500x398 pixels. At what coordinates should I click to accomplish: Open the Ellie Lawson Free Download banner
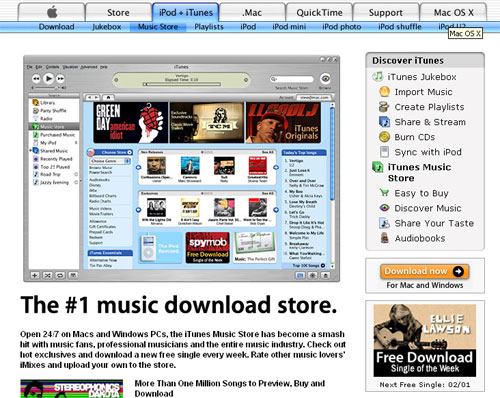pos(425,341)
